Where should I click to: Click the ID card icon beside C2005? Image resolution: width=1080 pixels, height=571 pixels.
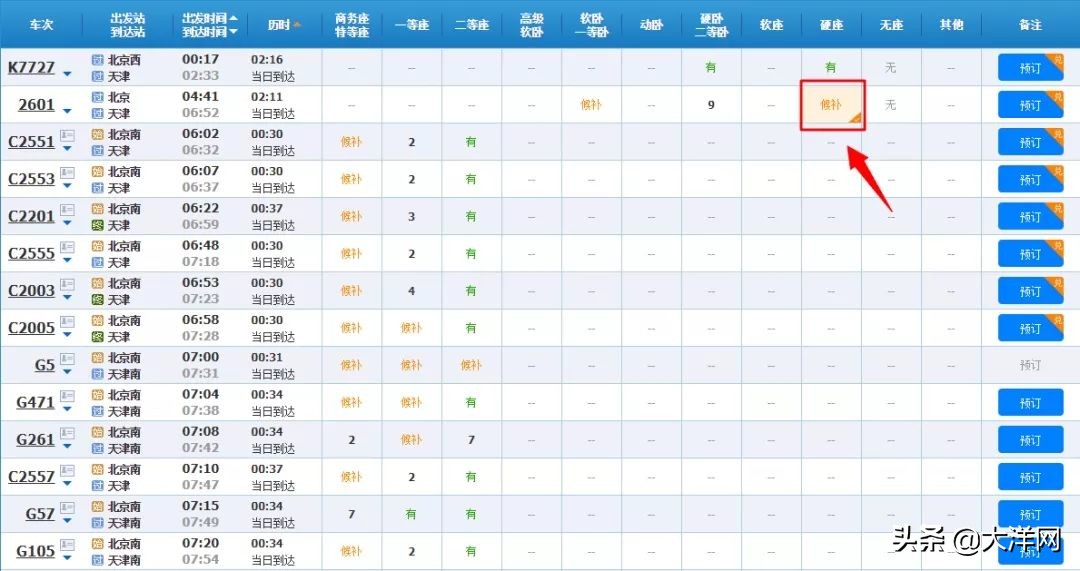click(x=67, y=322)
